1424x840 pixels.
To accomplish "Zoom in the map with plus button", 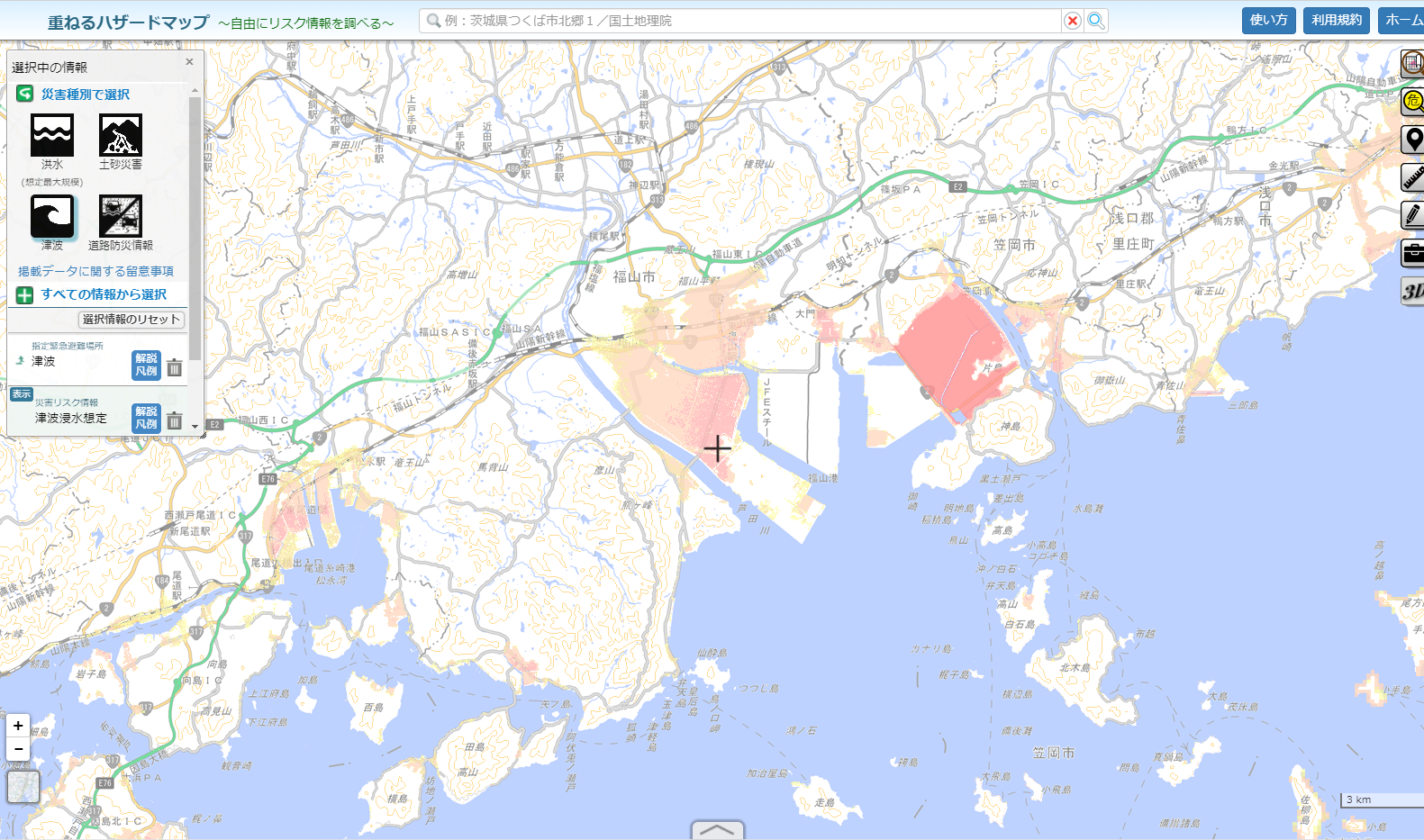I will (18, 726).
